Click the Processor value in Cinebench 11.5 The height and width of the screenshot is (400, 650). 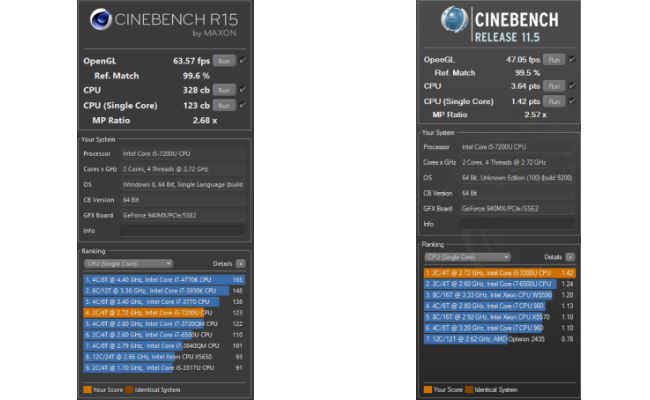(494, 147)
